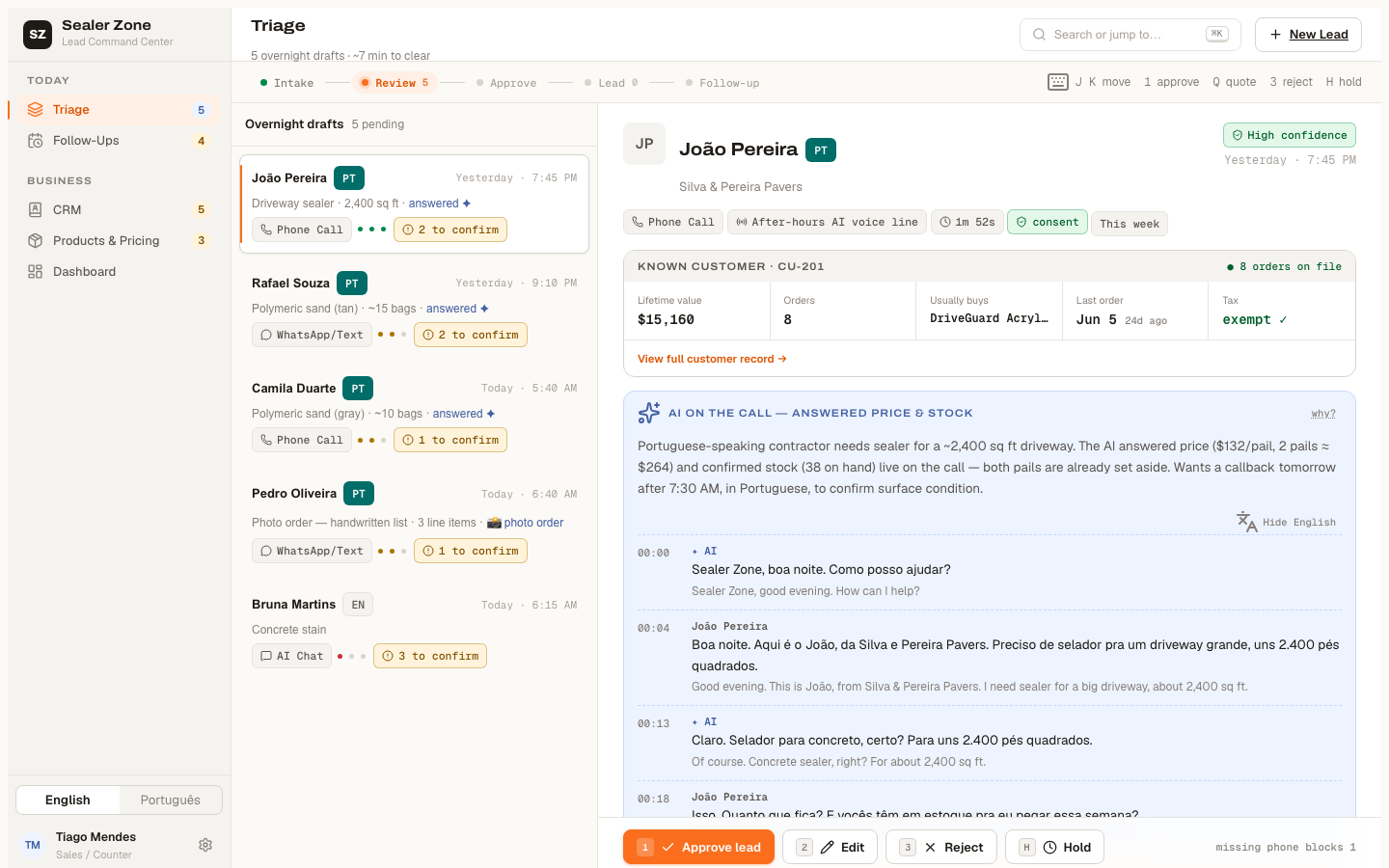1389x868 pixels.
Task: Click the 8 orders on file indicator
Action: tap(1284, 266)
